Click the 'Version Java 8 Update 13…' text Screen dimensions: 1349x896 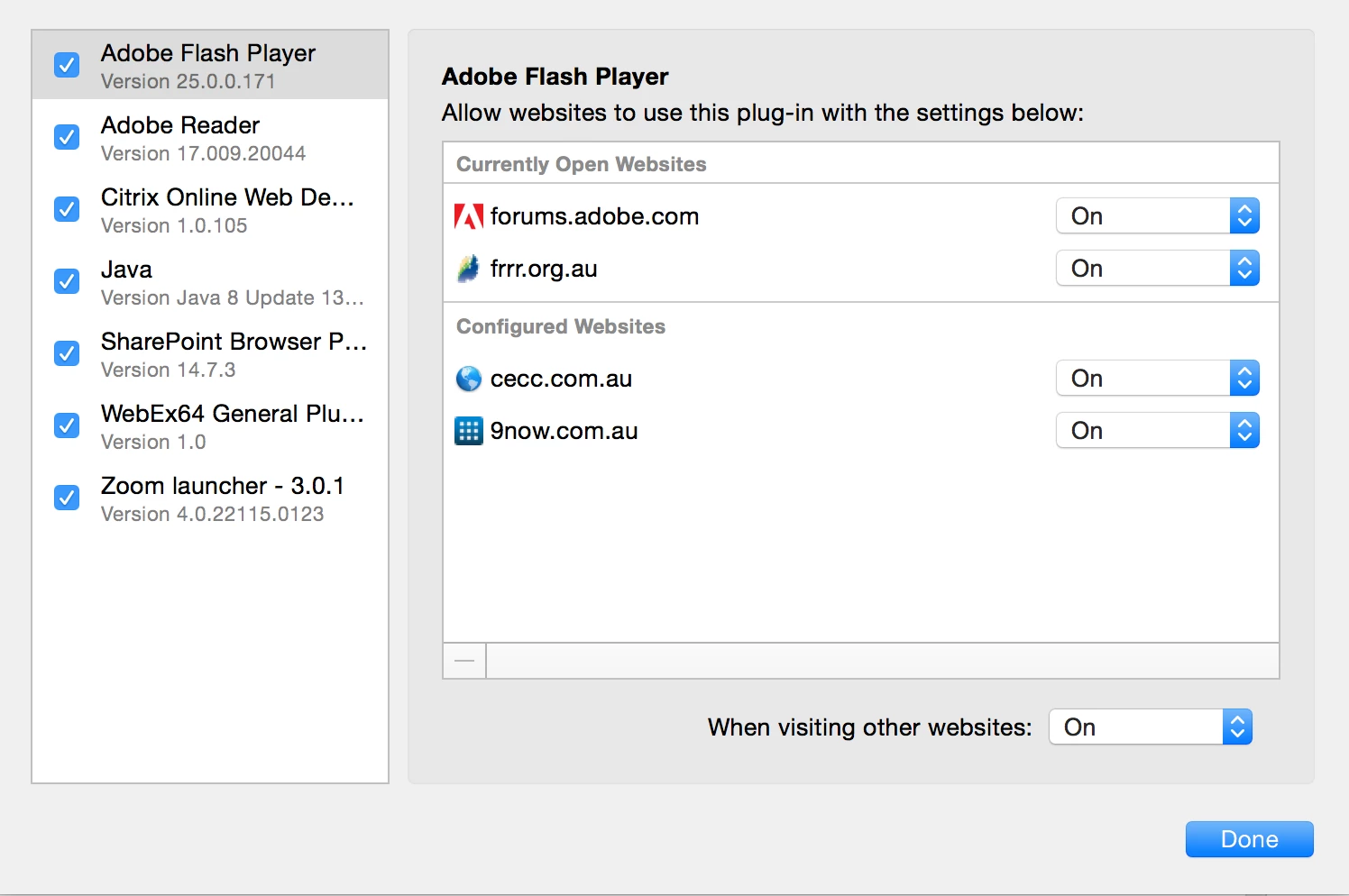233,297
